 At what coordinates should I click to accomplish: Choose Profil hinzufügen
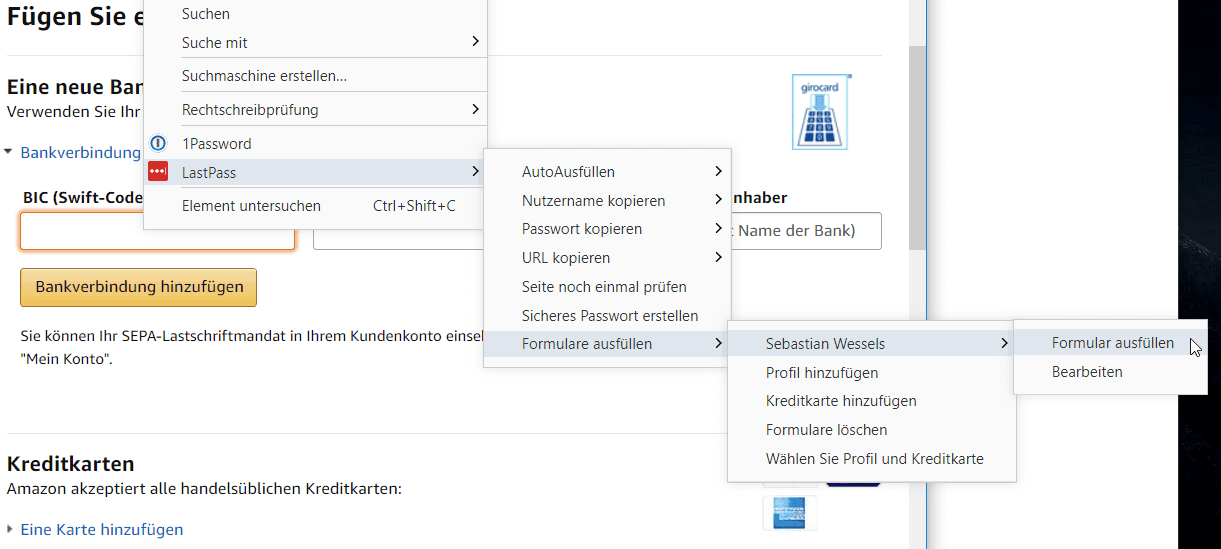pyautogui.click(x=871, y=373)
